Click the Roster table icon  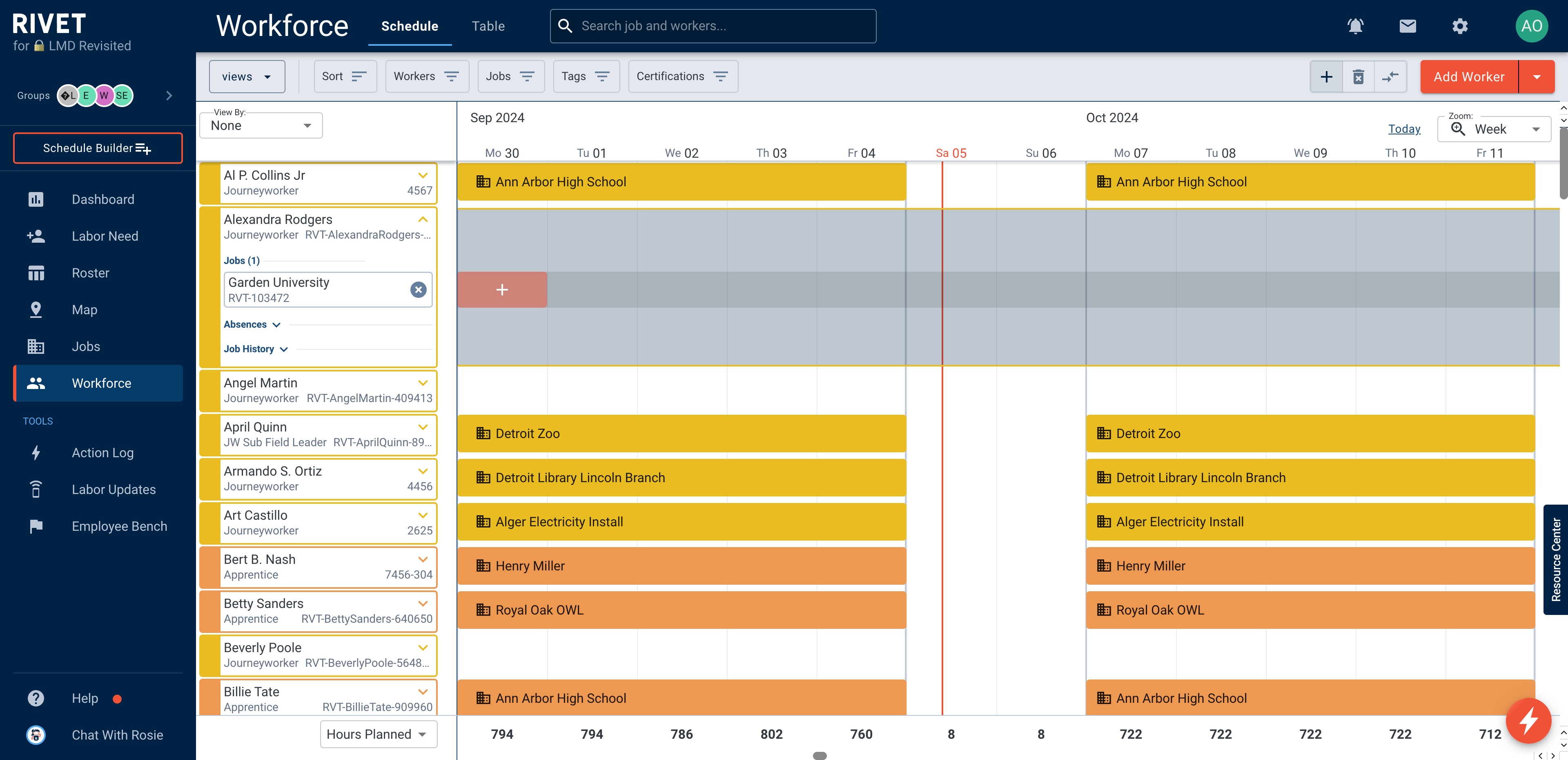[36, 273]
